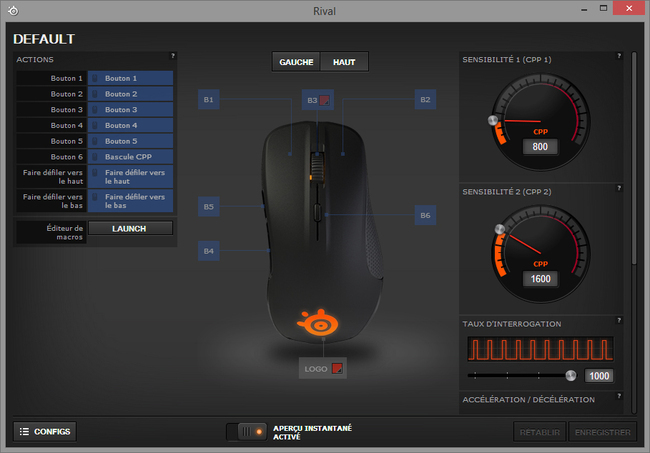The image size is (650, 453).
Task: Open the scroll up 'Faire défiler vers le haut' assignment
Action: pos(130,177)
